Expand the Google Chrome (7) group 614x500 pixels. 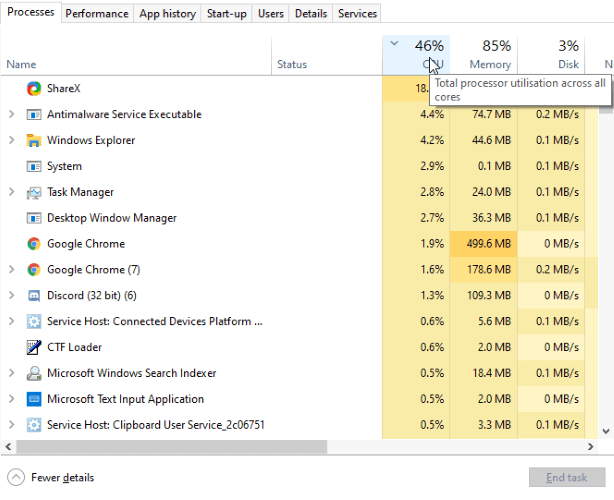[x=11, y=269]
